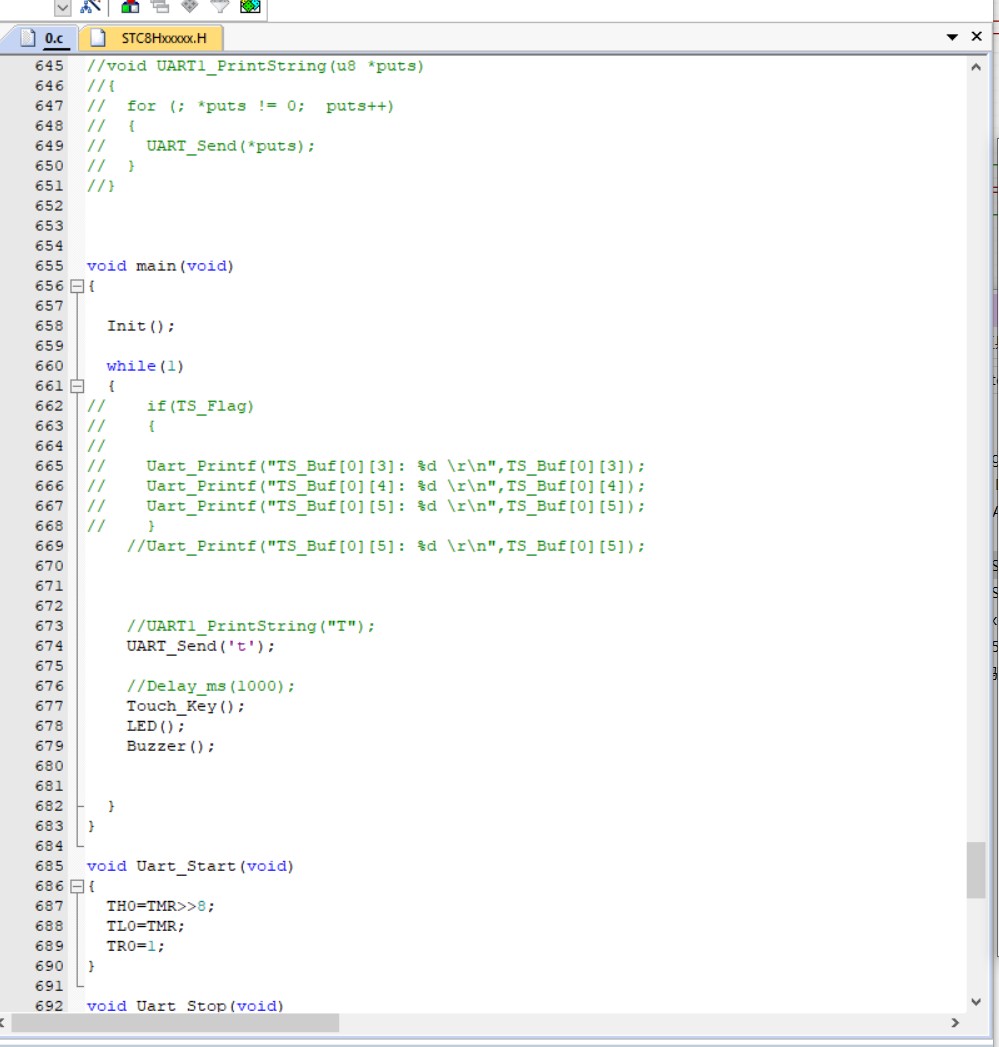Screen dimensions: 999x1047
Task: Open the target selection dropdown arrow
Action: [63, 7]
